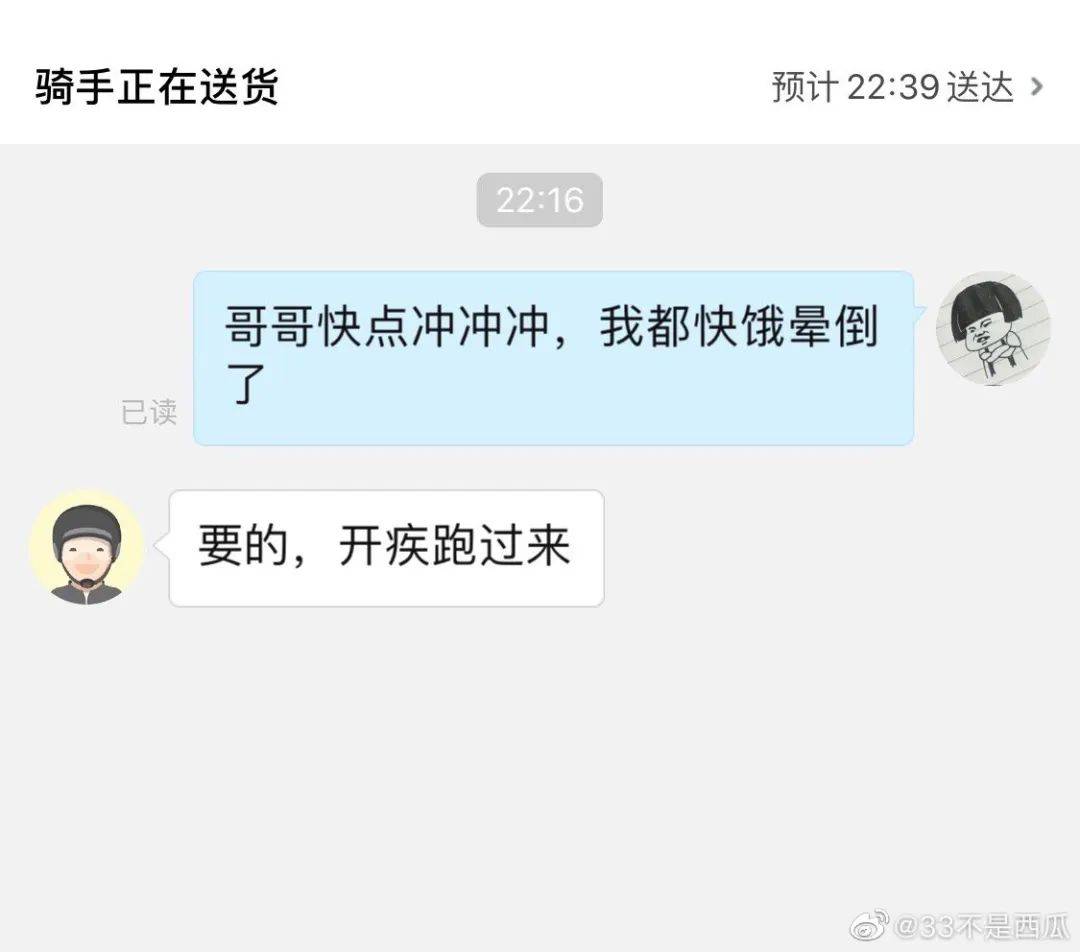Tap the 已读 read receipt label

tap(149, 413)
